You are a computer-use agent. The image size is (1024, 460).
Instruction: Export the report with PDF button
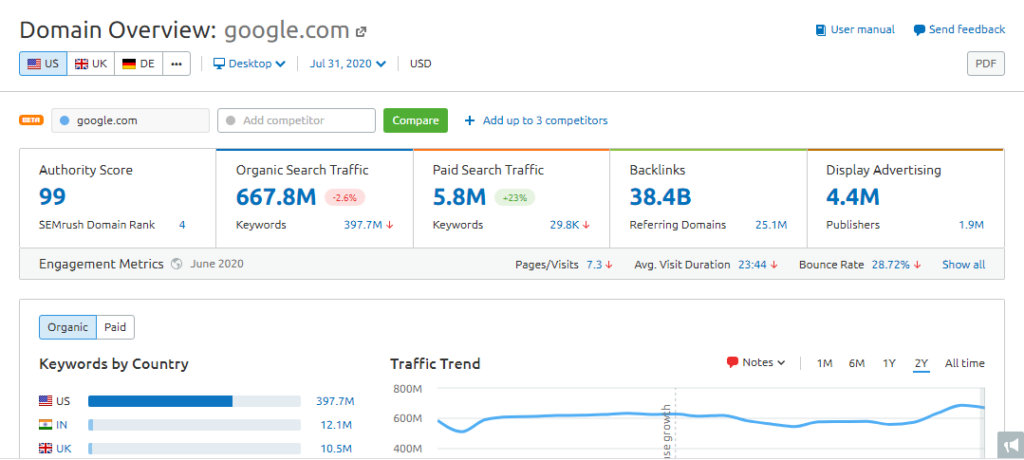pyautogui.click(x=985, y=64)
